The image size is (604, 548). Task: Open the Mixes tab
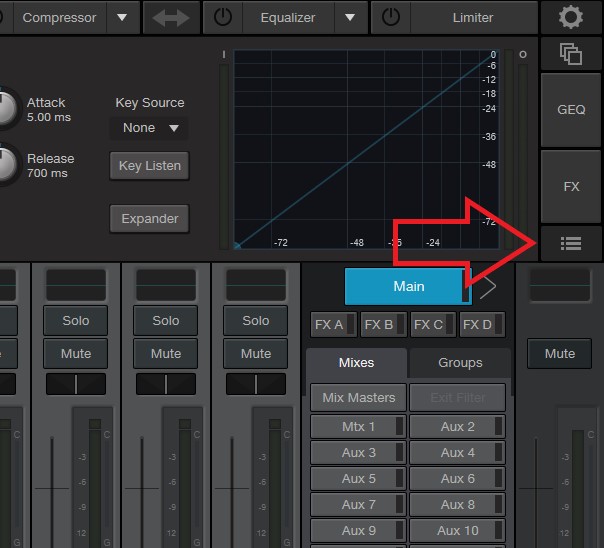(356, 363)
